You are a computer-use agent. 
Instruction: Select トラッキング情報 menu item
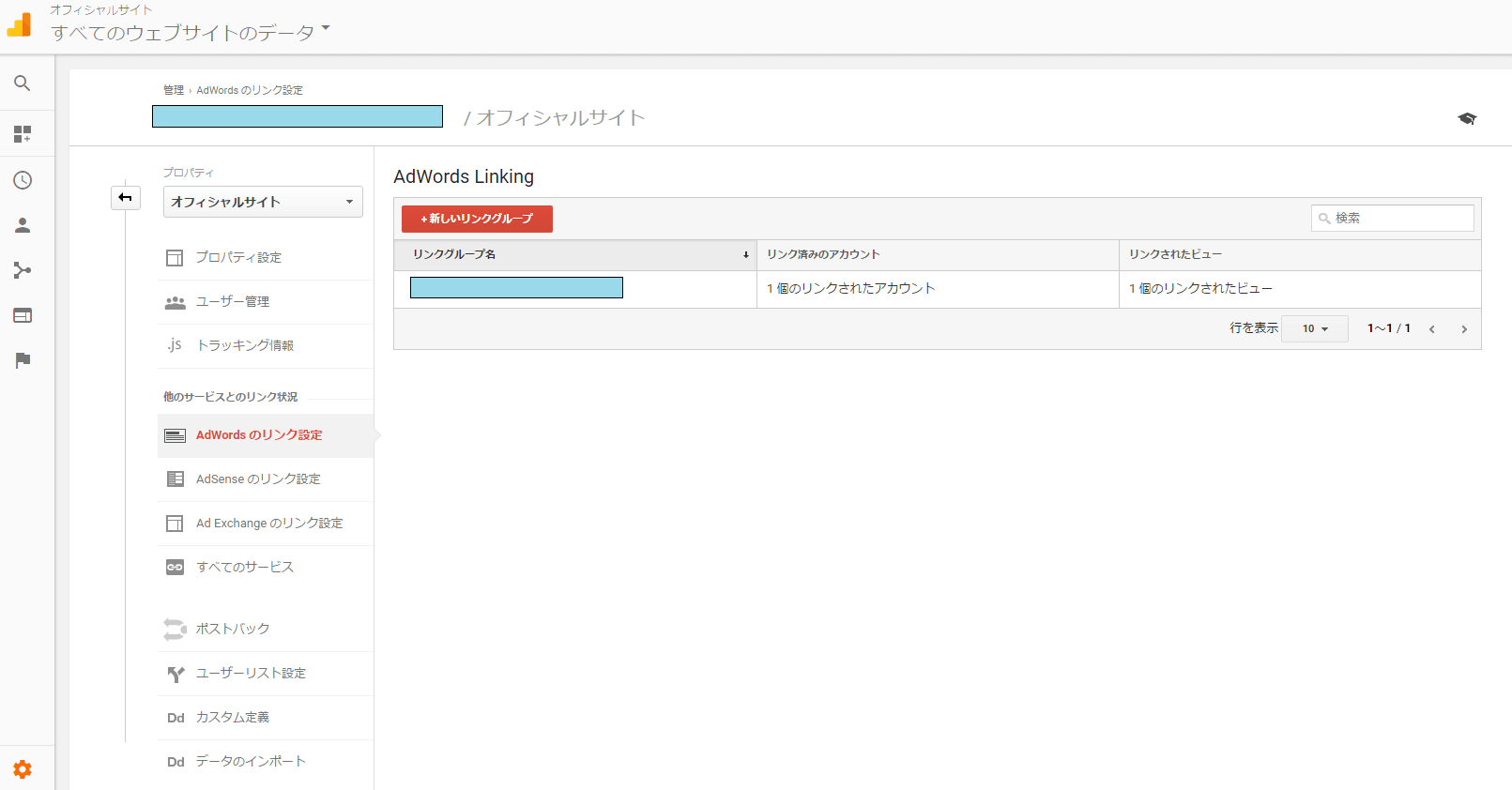[x=266, y=346]
